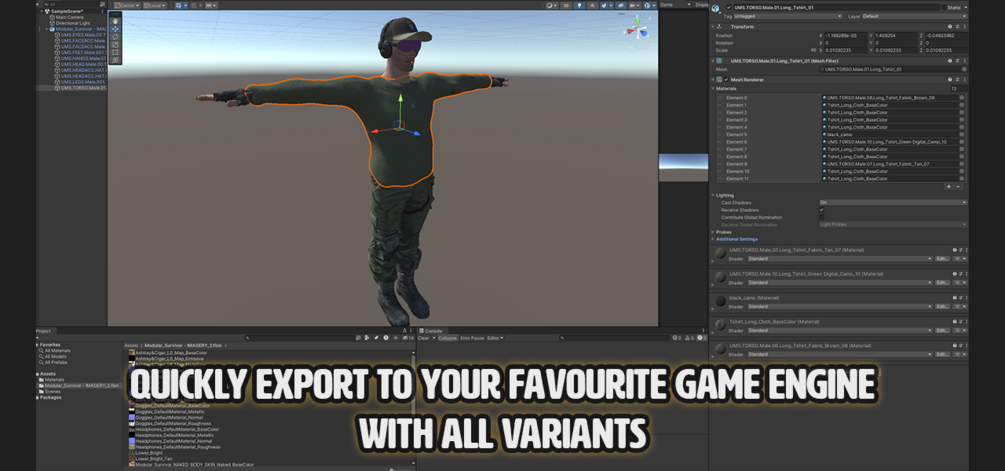Toggle the Mesh Renderer enabled checkbox
Viewport: 1005px width, 471px height.
pyautogui.click(x=726, y=79)
